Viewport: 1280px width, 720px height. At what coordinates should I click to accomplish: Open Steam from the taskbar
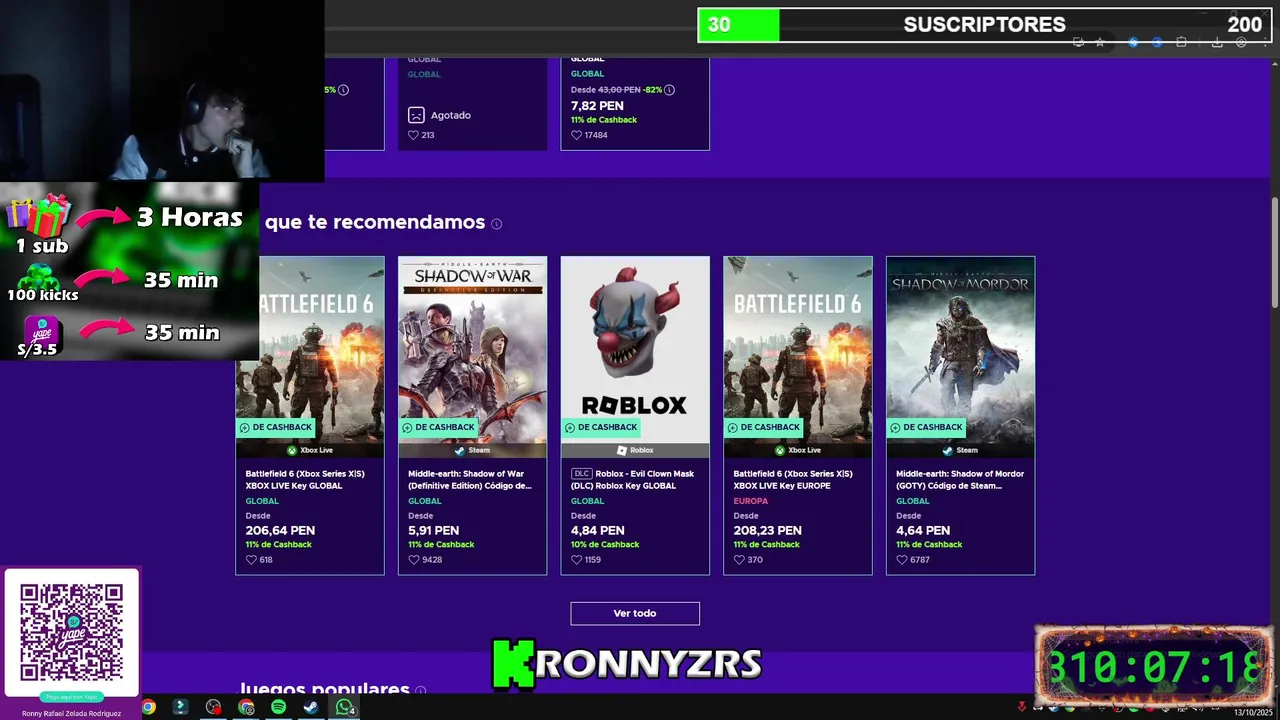311,707
